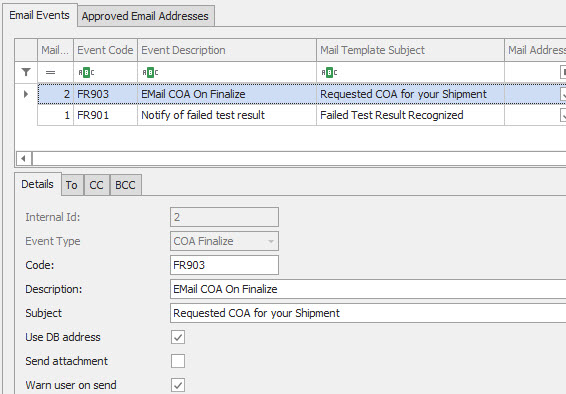
Task: Click the filter funnel icon in grid
Action: pyautogui.click(x=26, y=73)
